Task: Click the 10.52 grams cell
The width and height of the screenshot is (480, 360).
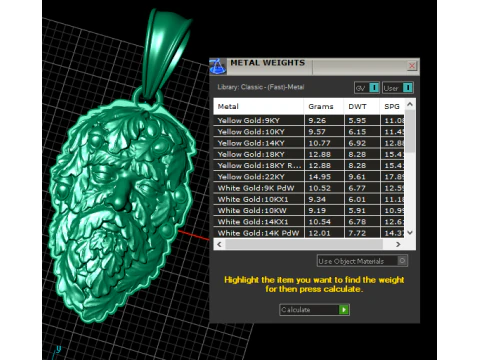Action: point(324,188)
